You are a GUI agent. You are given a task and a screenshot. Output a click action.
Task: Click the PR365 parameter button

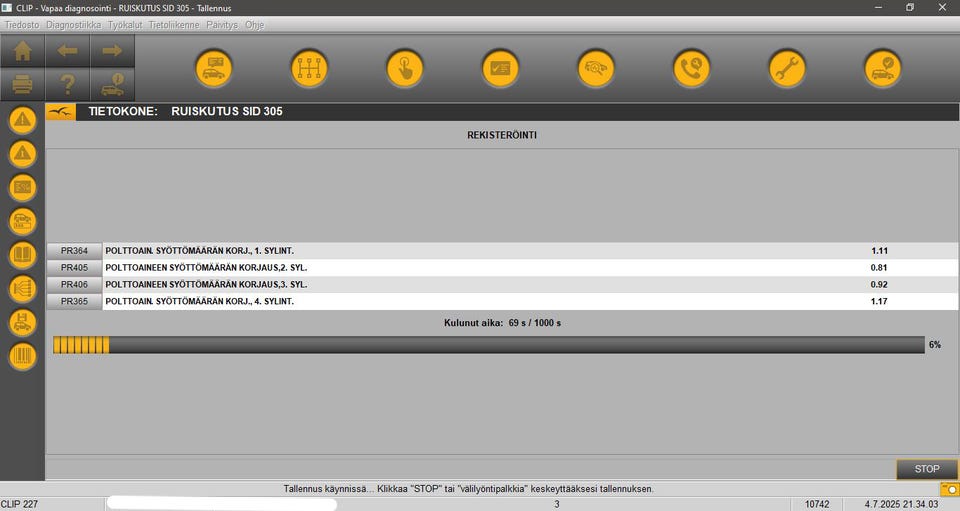coord(74,301)
